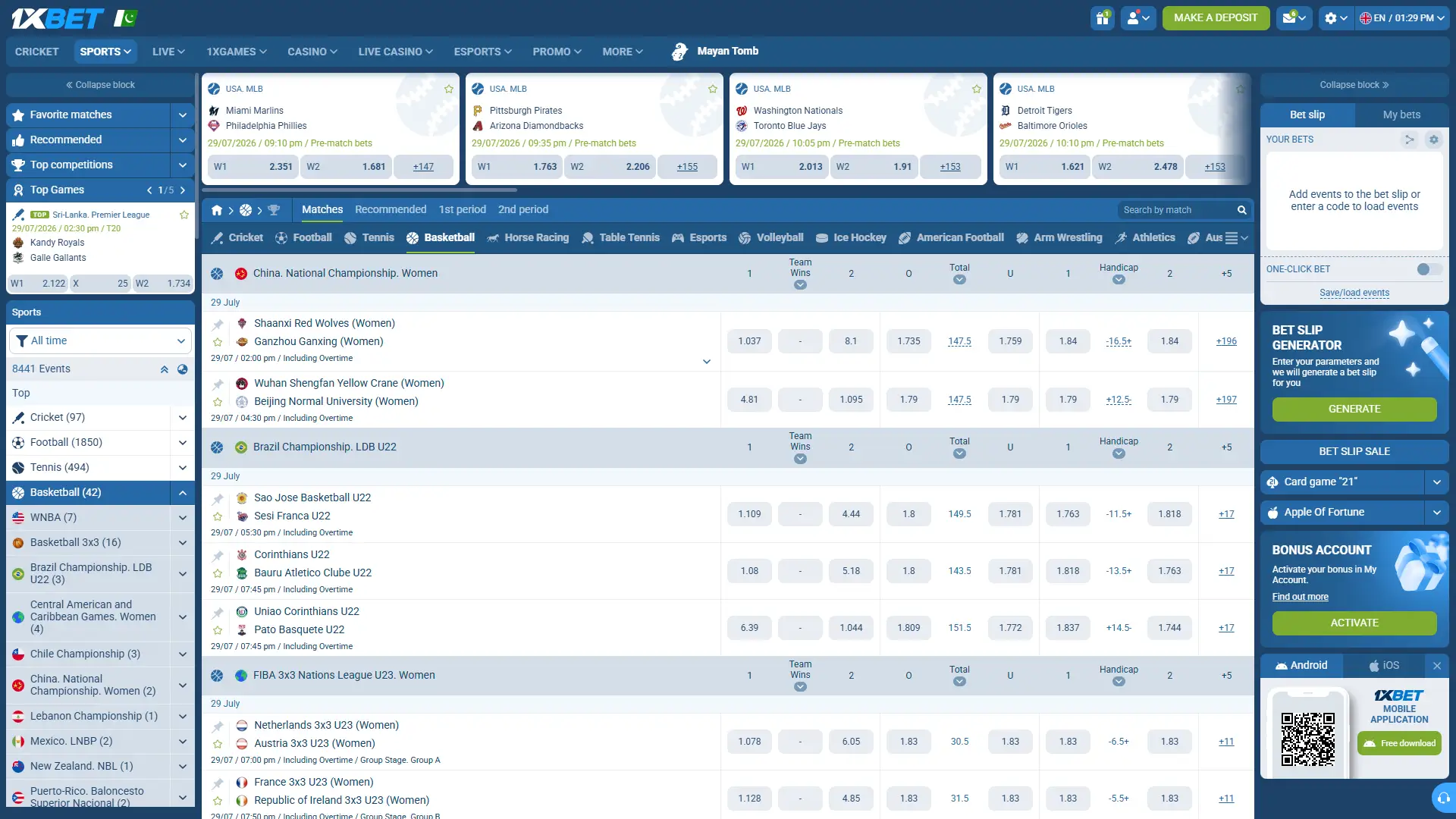Click the home icon in breadcrumb bar
Image resolution: width=1456 pixels, height=819 pixels.
point(217,210)
